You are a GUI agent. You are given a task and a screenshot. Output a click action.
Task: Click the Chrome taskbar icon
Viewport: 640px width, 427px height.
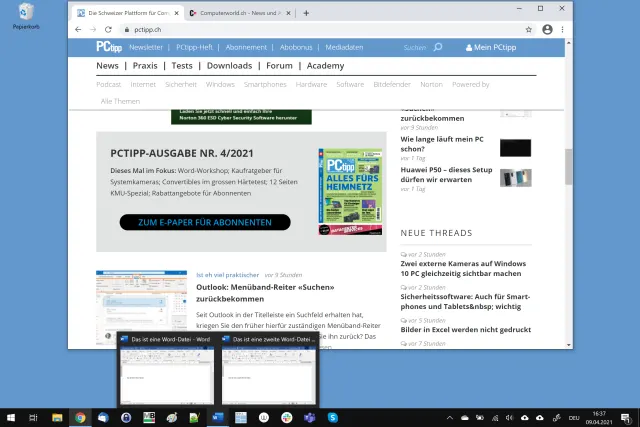(x=80, y=418)
